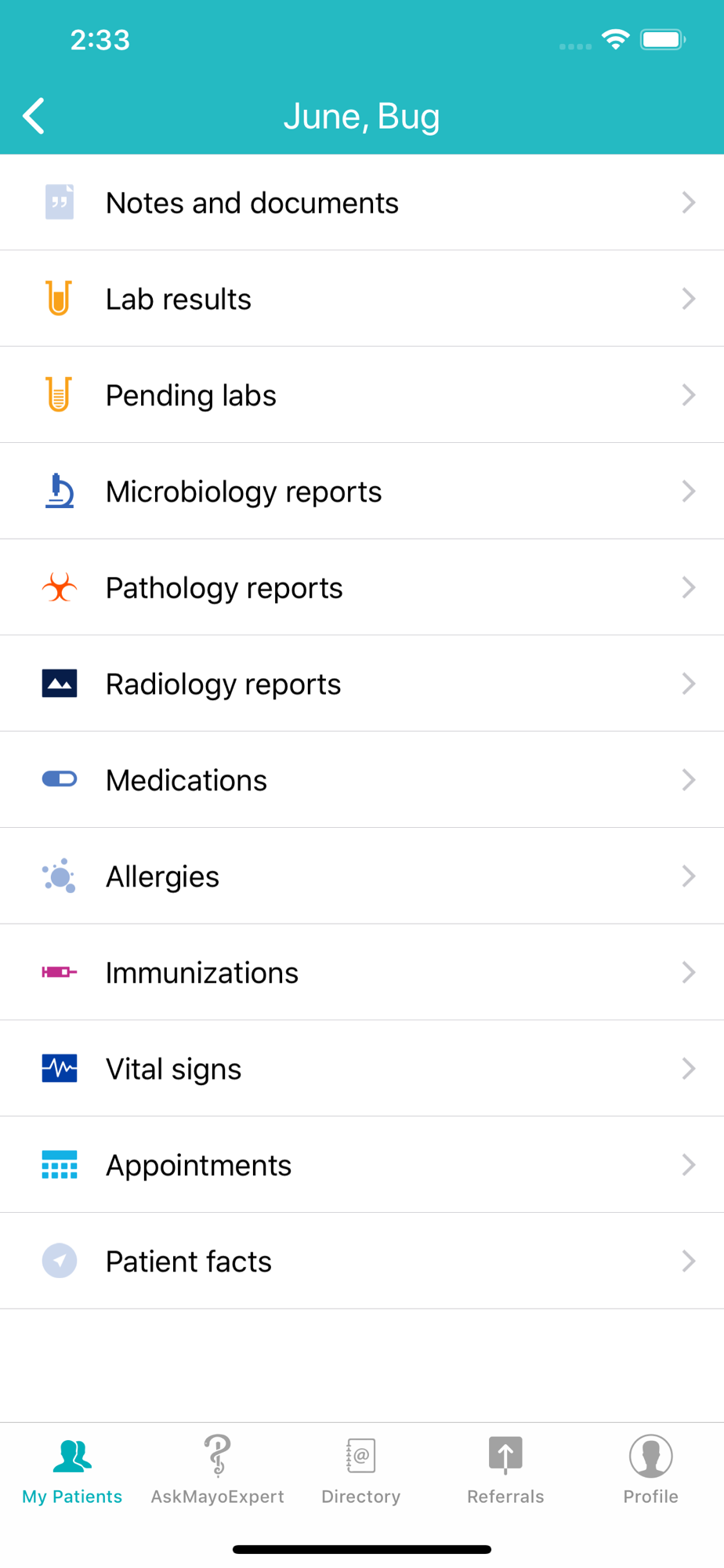Tap the Lab results test tube icon
The width and height of the screenshot is (724, 1568).
[59, 299]
